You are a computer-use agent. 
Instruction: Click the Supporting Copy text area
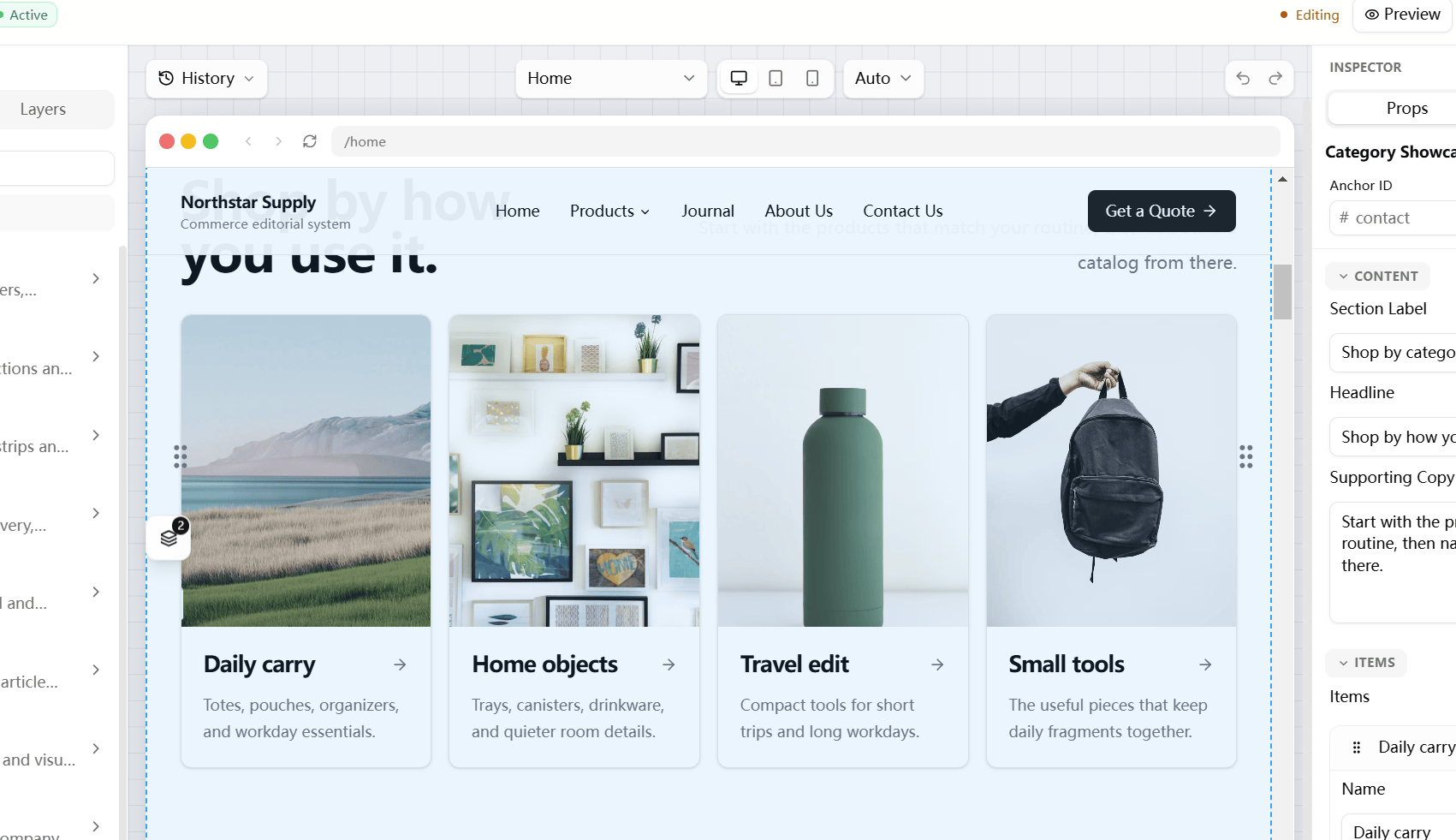[1393, 562]
